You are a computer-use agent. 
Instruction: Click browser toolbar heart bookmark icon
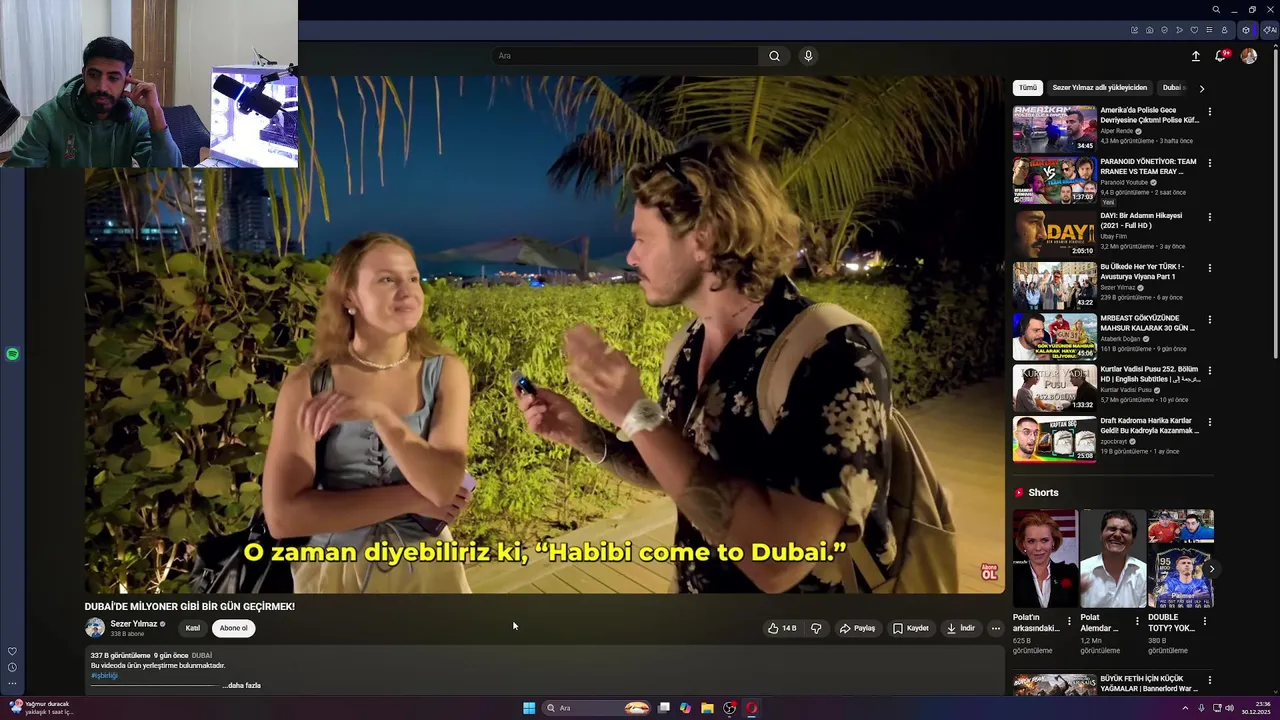click(x=1194, y=30)
